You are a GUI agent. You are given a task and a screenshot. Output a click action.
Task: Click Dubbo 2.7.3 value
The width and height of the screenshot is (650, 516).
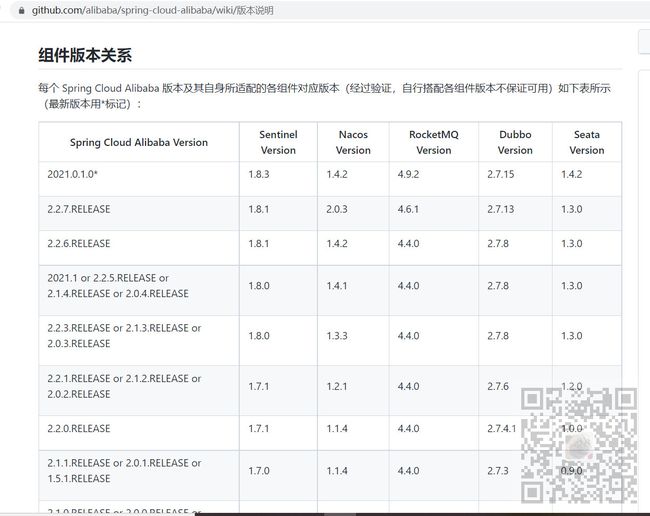[498, 471]
